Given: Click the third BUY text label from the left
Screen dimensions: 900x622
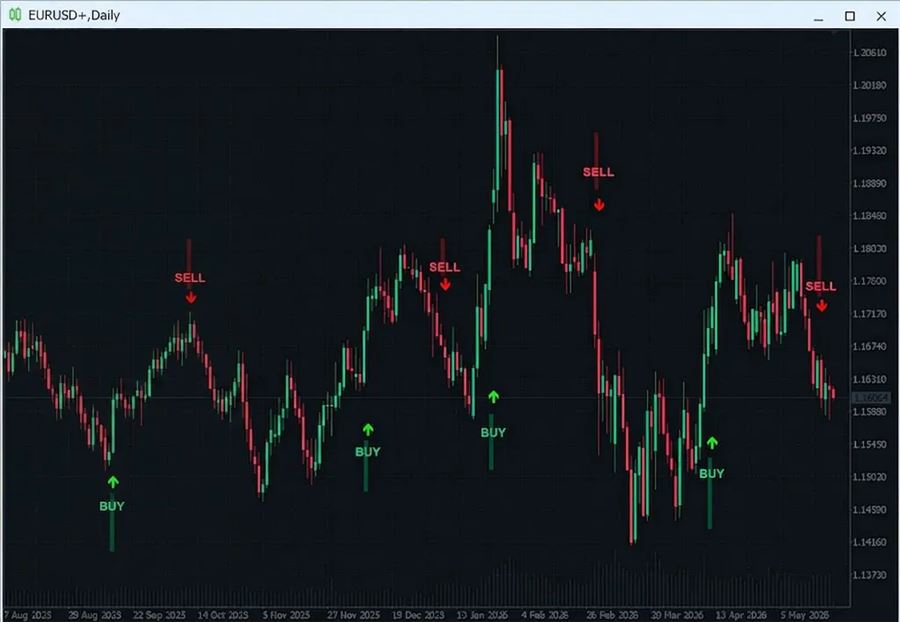Looking at the screenshot, I should pyautogui.click(x=494, y=433).
